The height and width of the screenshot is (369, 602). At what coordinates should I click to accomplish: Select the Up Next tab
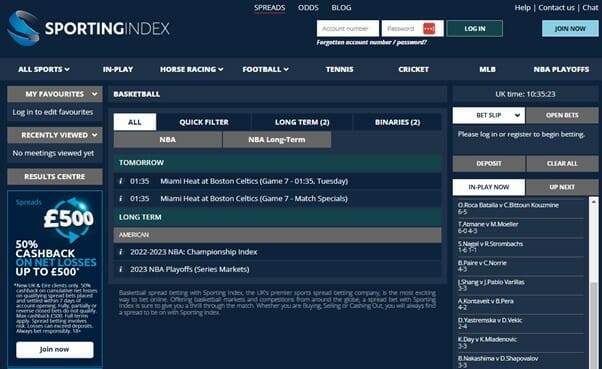click(x=562, y=187)
